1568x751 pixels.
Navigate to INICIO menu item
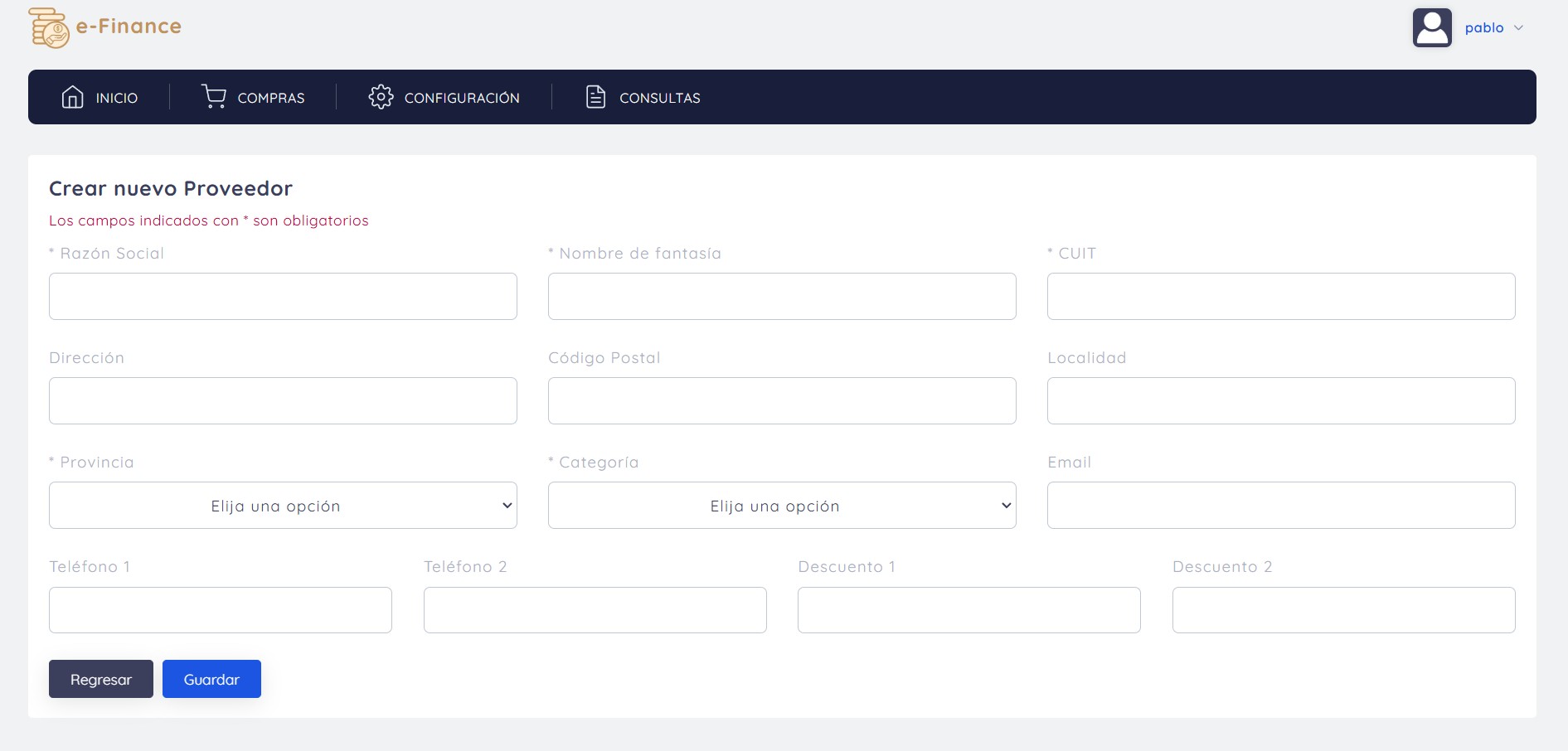[x=116, y=97]
